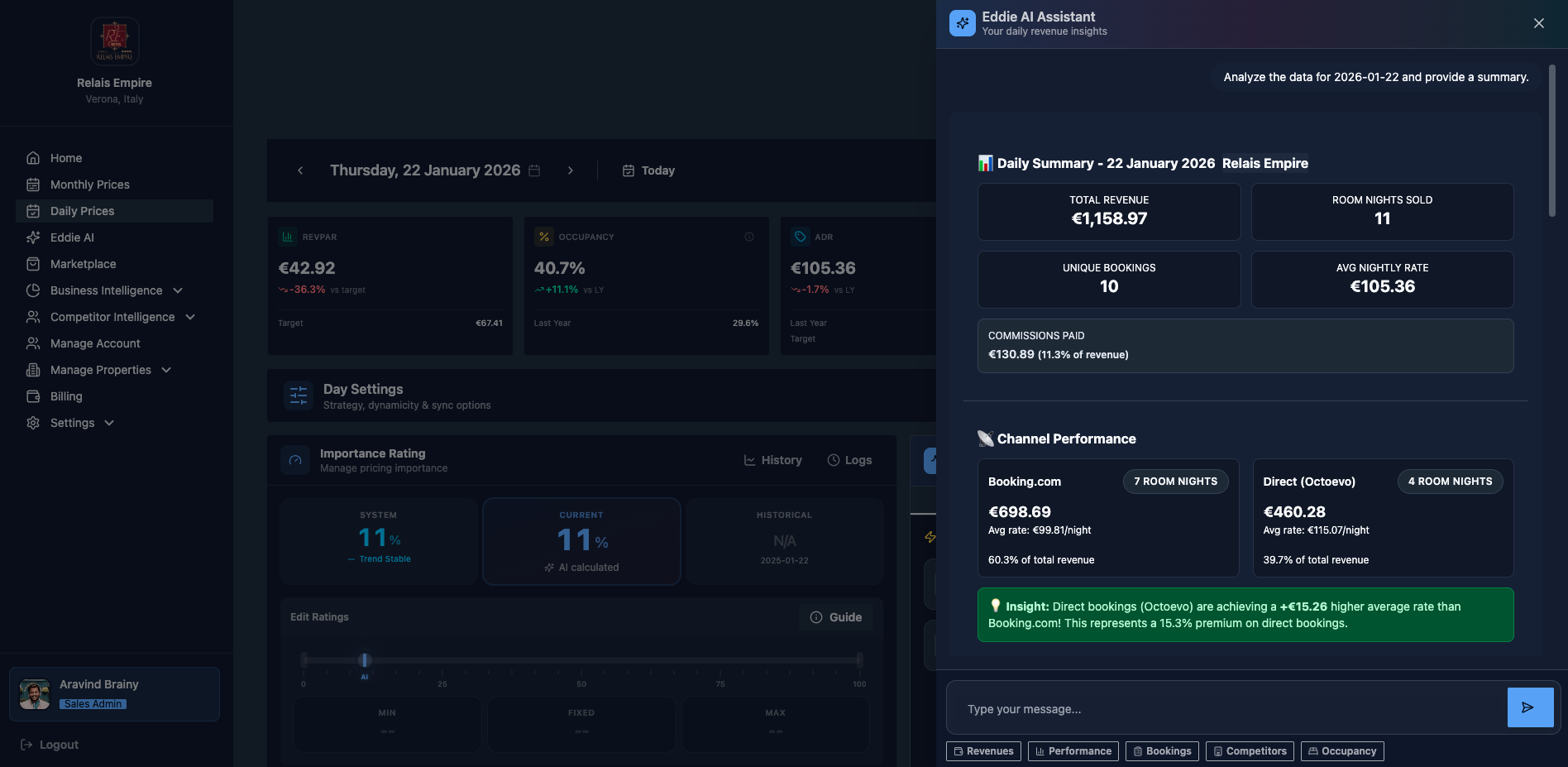Expand the Settings menu chevron
Screen dimensions: 1568x767
[109, 423]
